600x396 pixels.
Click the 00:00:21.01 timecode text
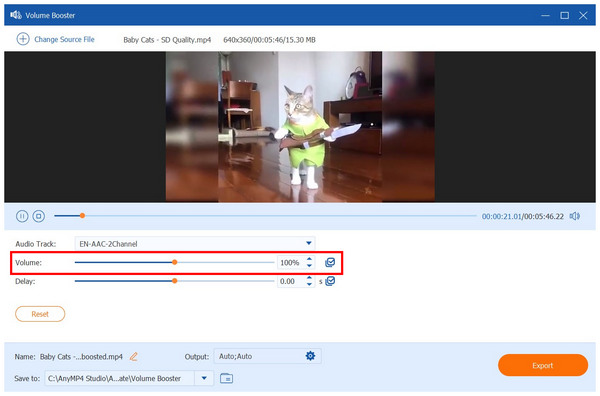pos(501,217)
